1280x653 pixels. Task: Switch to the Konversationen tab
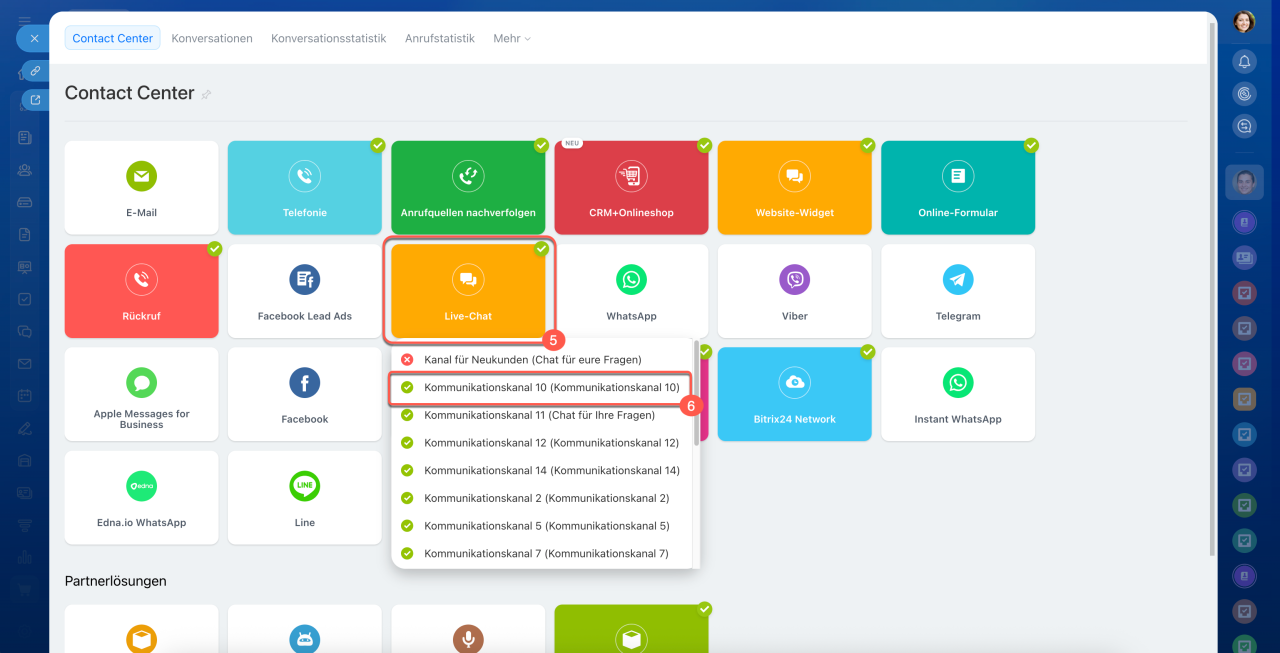click(212, 38)
